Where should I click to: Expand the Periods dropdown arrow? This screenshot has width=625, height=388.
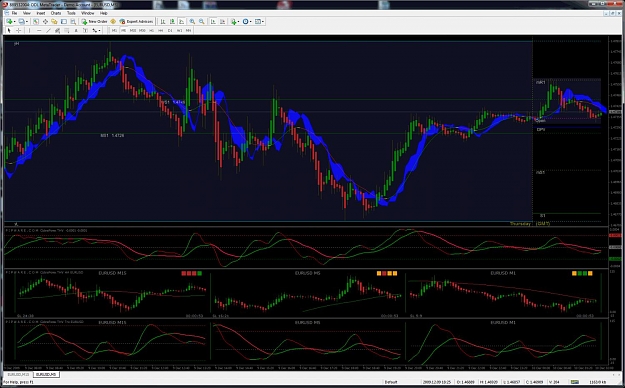pos(251,22)
